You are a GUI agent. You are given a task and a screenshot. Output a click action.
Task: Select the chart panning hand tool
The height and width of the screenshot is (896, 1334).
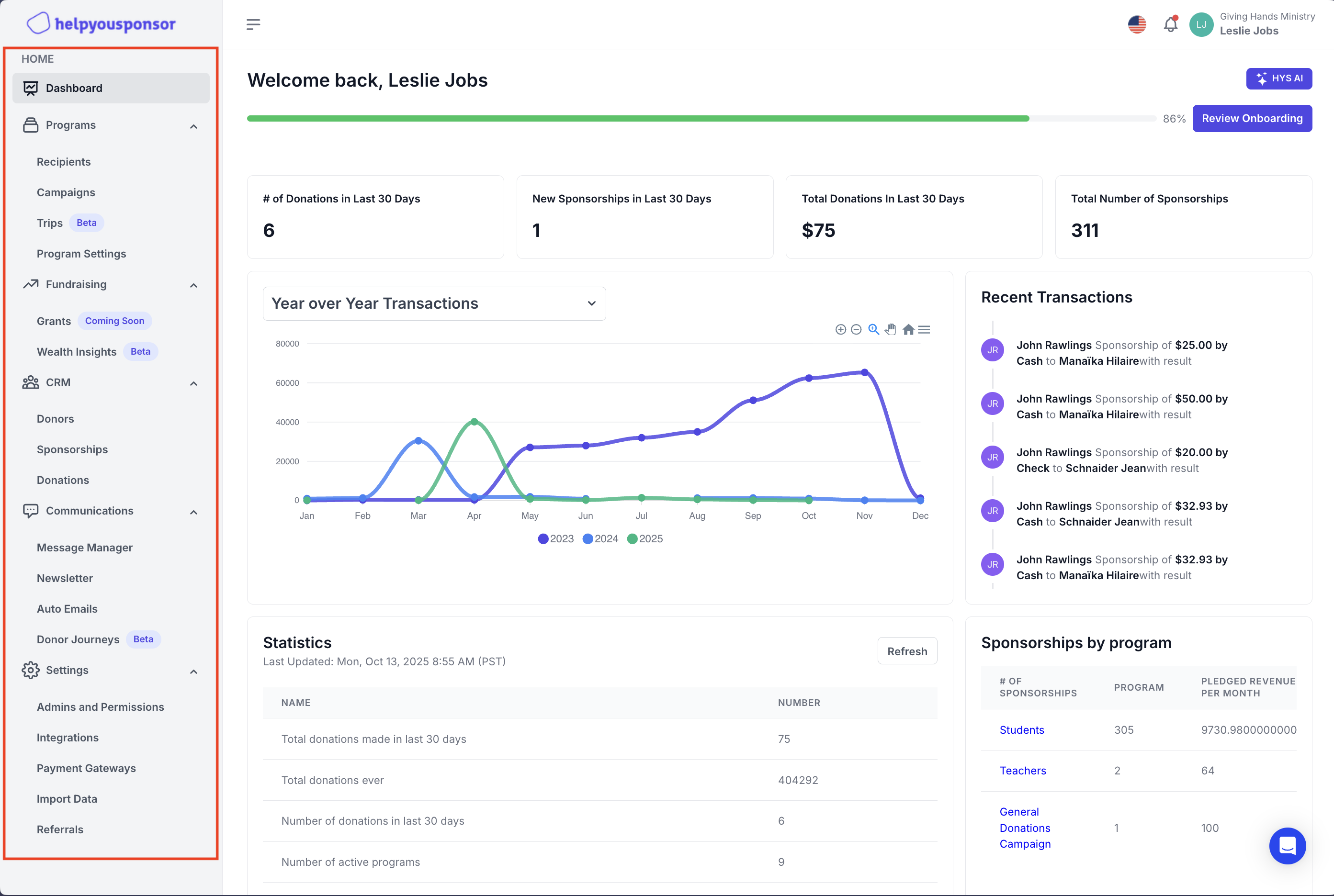891,330
